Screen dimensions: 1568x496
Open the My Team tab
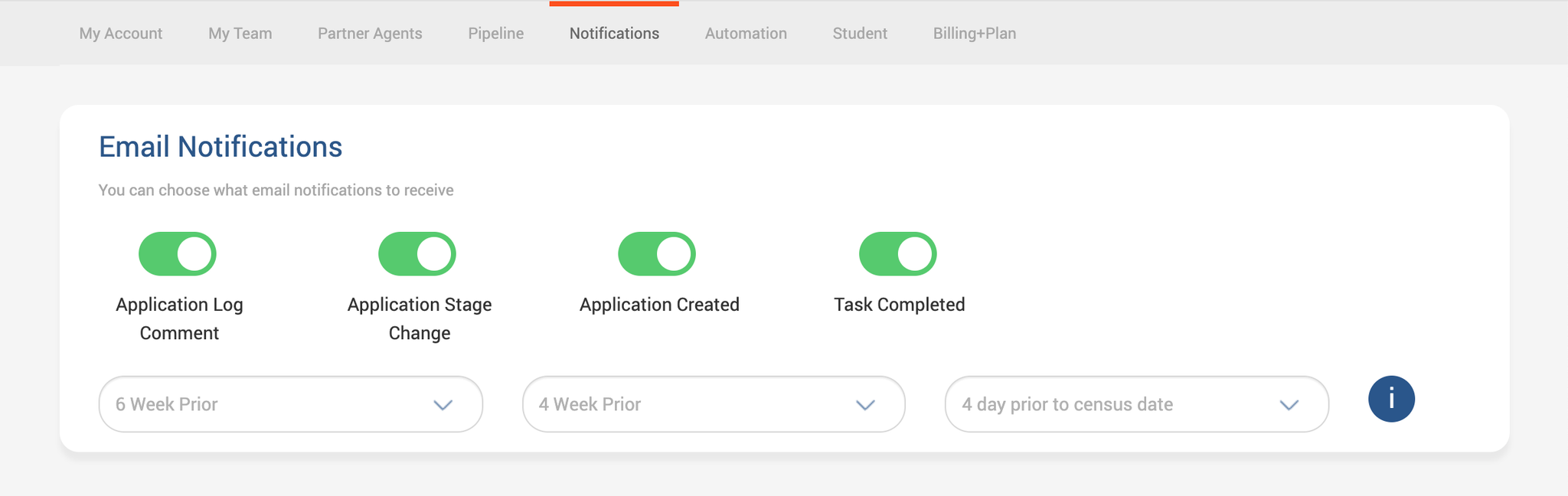click(x=240, y=34)
